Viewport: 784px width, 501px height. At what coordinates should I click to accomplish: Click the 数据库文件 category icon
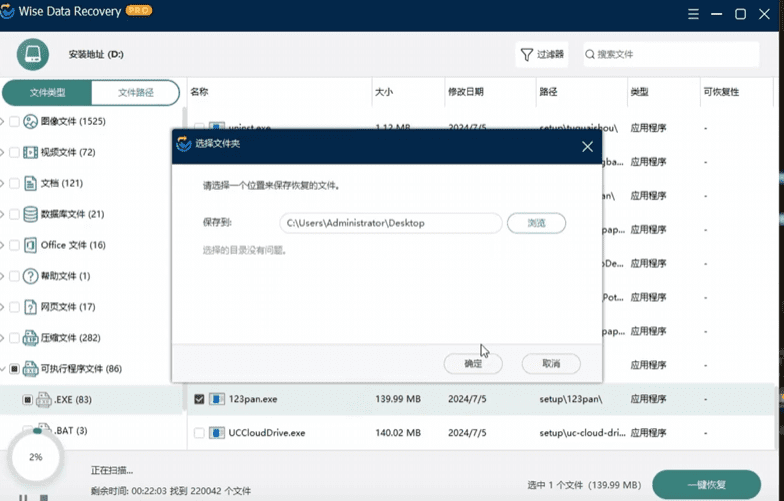pos(30,214)
